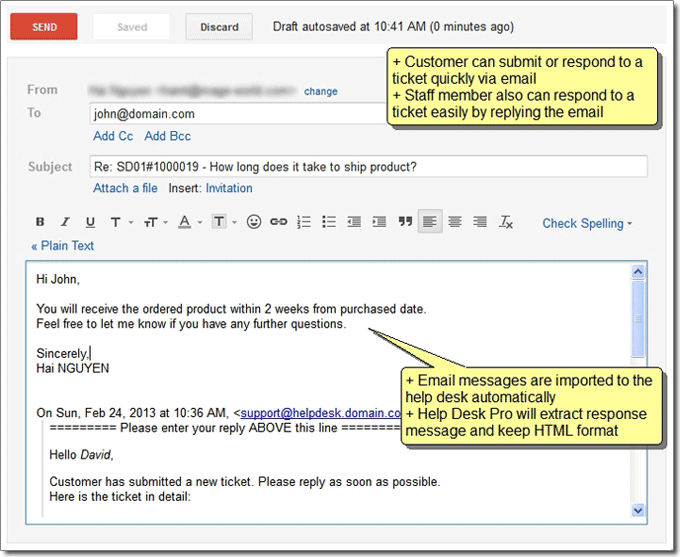This screenshot has height=557, width=680.
Task: Remove text formatting
Action: pyautogui.click(x=506, y=222)
